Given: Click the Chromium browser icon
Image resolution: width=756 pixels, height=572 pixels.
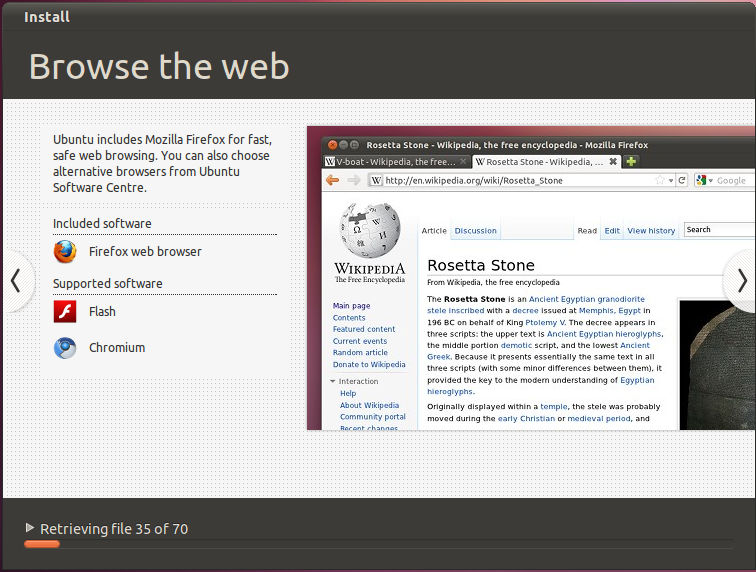Looking at the screenshot, I should coord(65,348).
